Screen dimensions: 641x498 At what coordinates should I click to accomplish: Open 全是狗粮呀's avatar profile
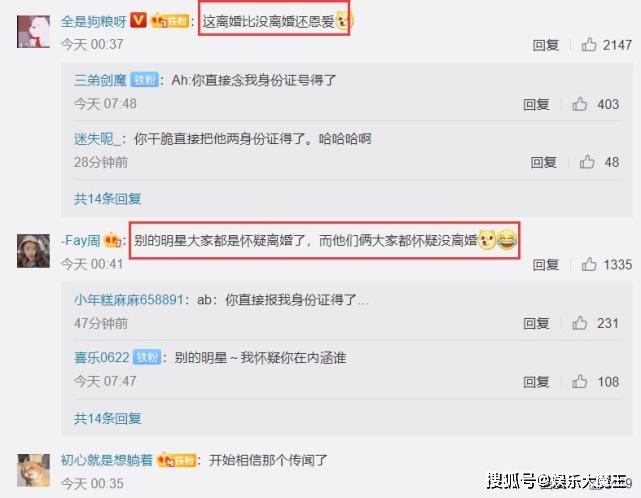[33, 31]
